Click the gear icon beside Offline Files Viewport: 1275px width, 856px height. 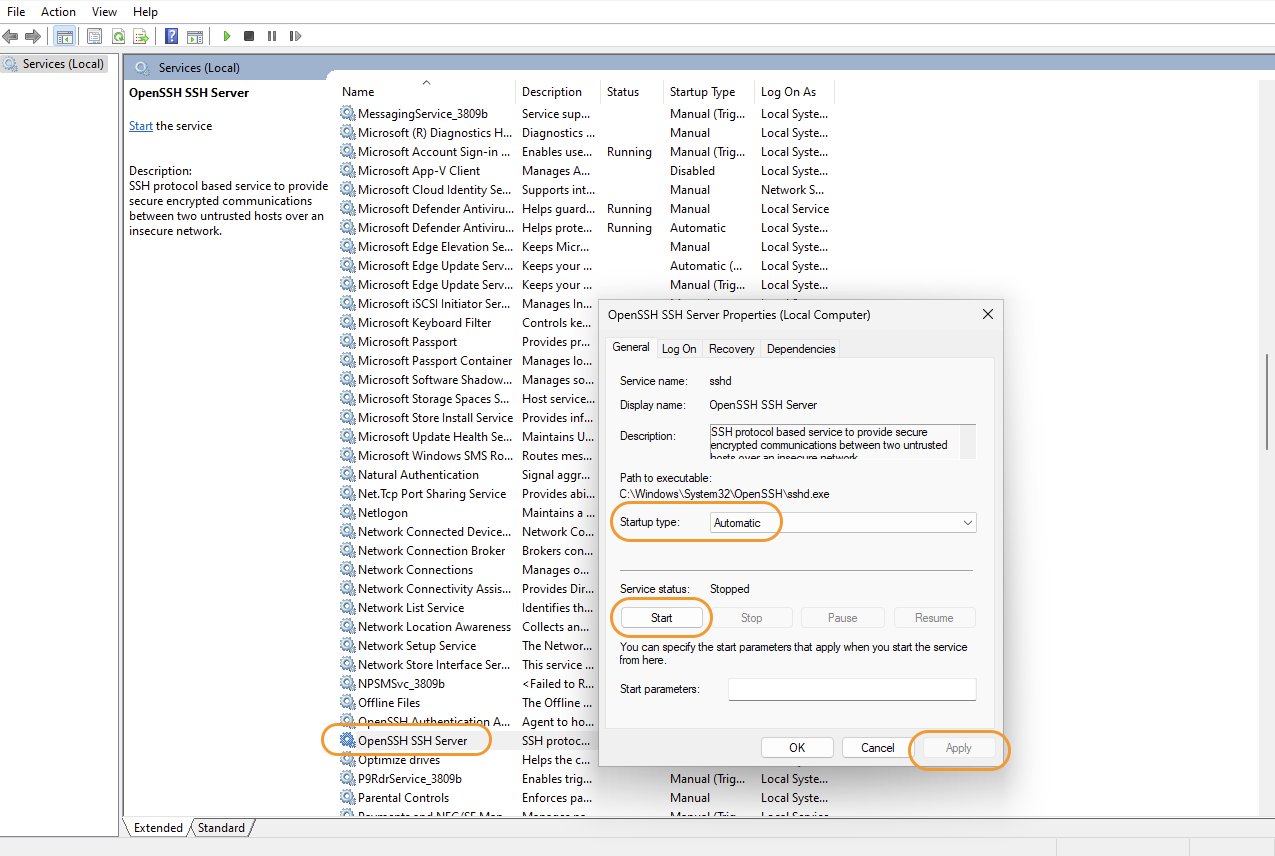click(x=348, y=703)
